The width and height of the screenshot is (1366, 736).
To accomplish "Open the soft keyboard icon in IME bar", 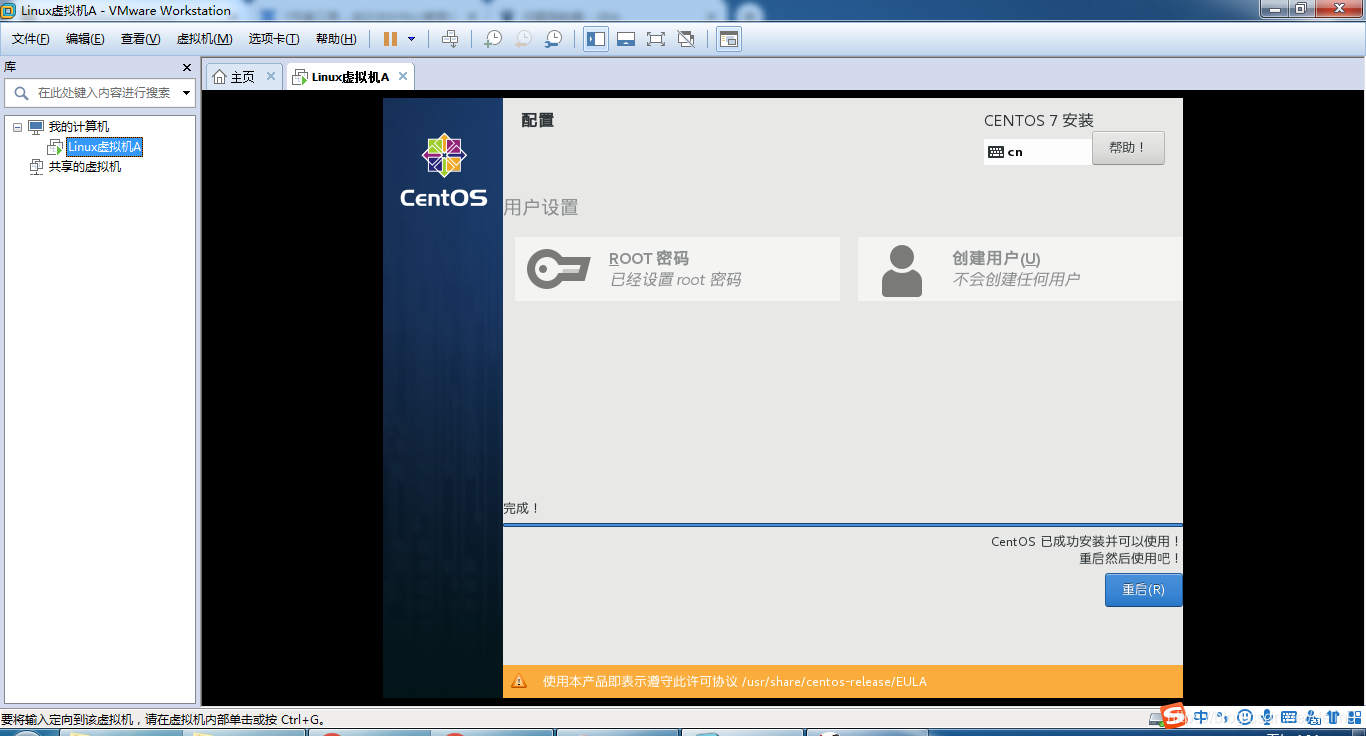I will pos(1289,717).
